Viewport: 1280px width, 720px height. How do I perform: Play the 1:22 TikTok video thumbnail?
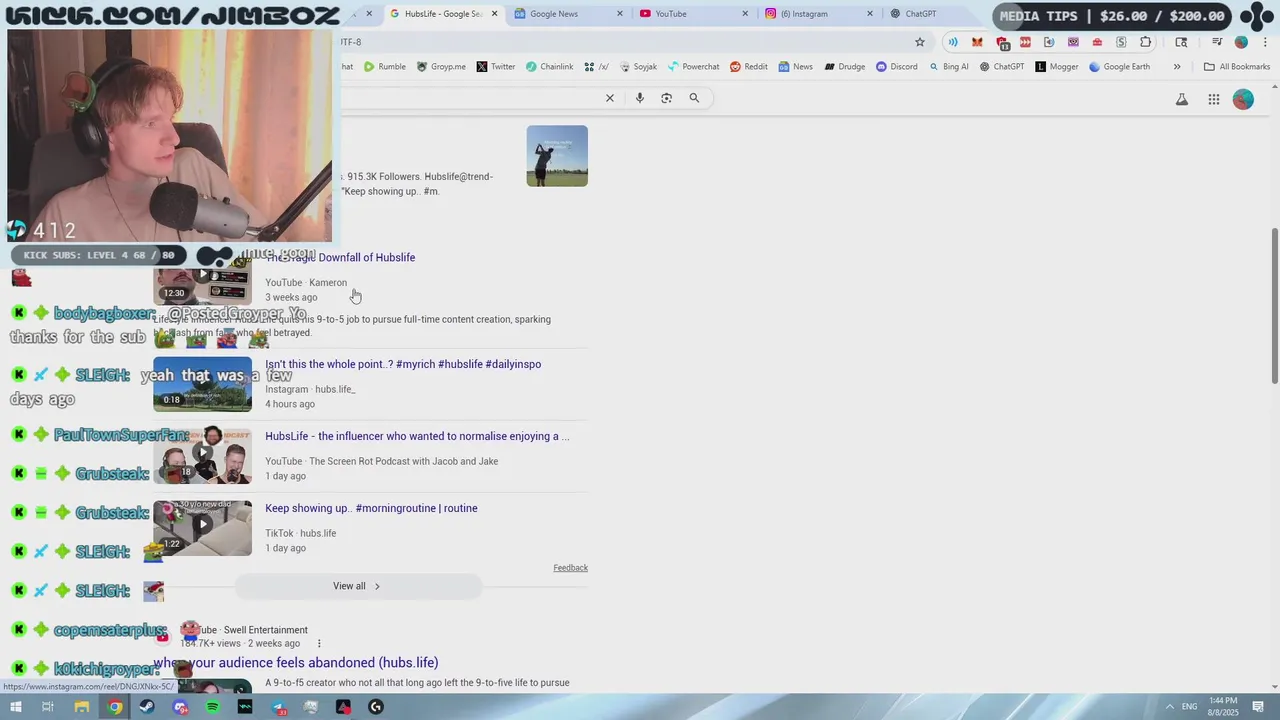coord(202,528)
